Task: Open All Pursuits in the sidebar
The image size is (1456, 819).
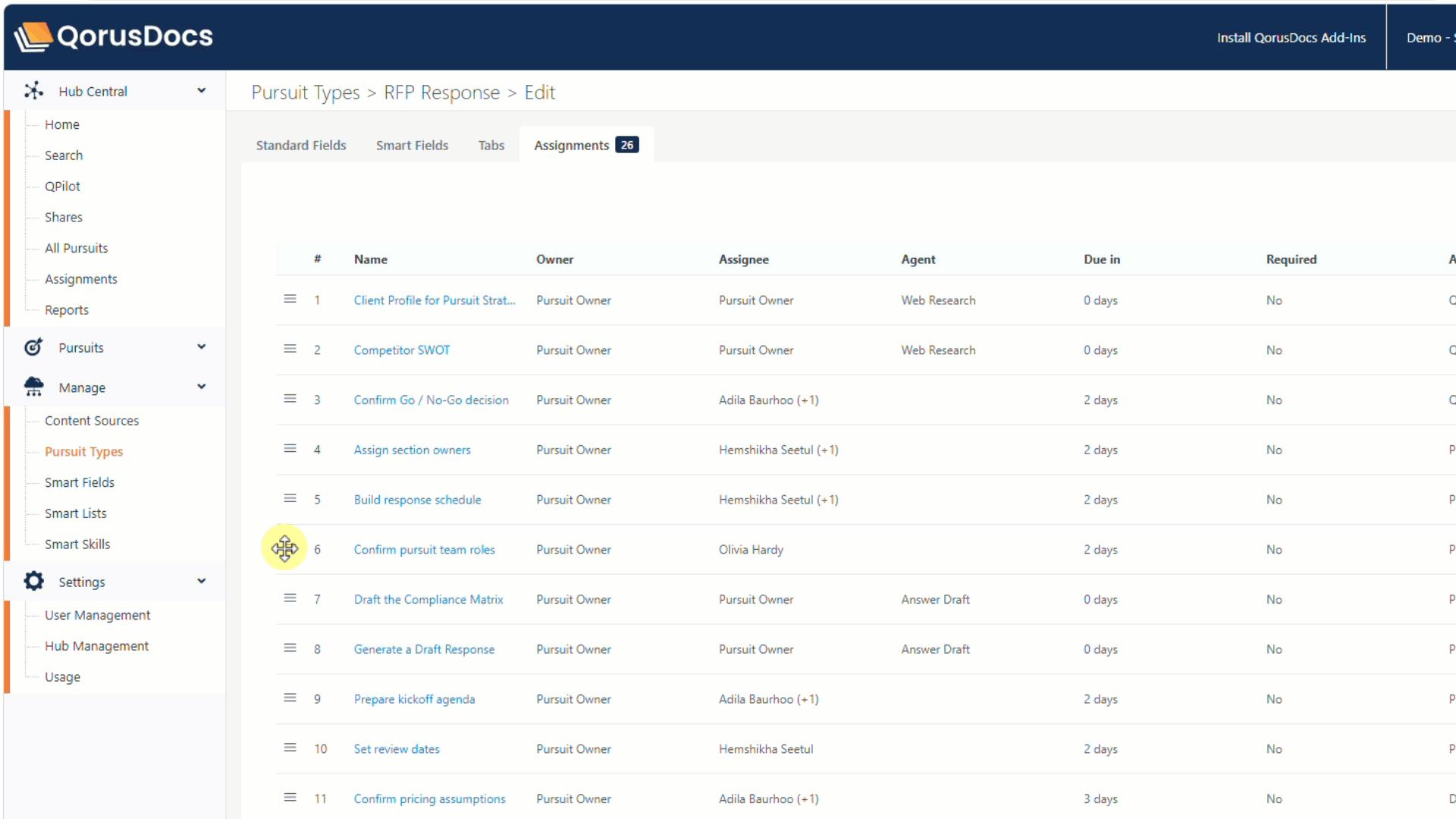Action: [76, 248]
